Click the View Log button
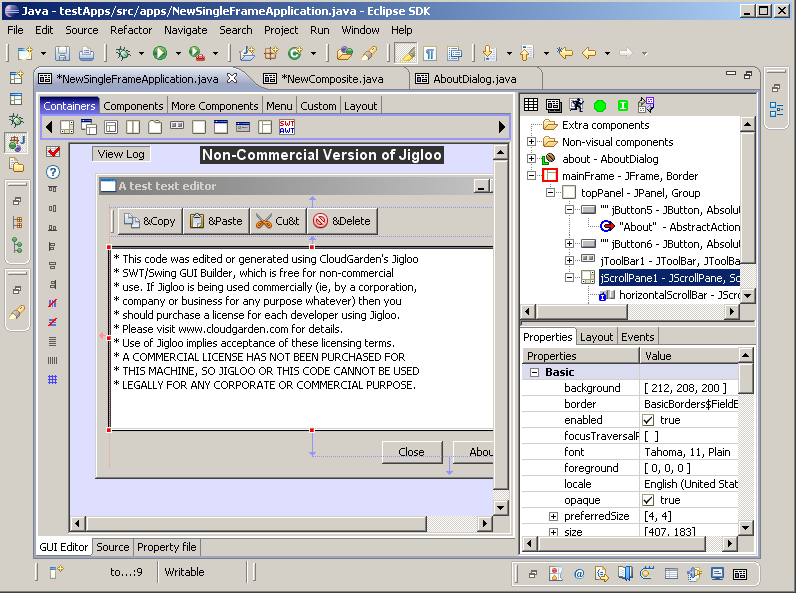796x594 pixels. tap(121, 154)
